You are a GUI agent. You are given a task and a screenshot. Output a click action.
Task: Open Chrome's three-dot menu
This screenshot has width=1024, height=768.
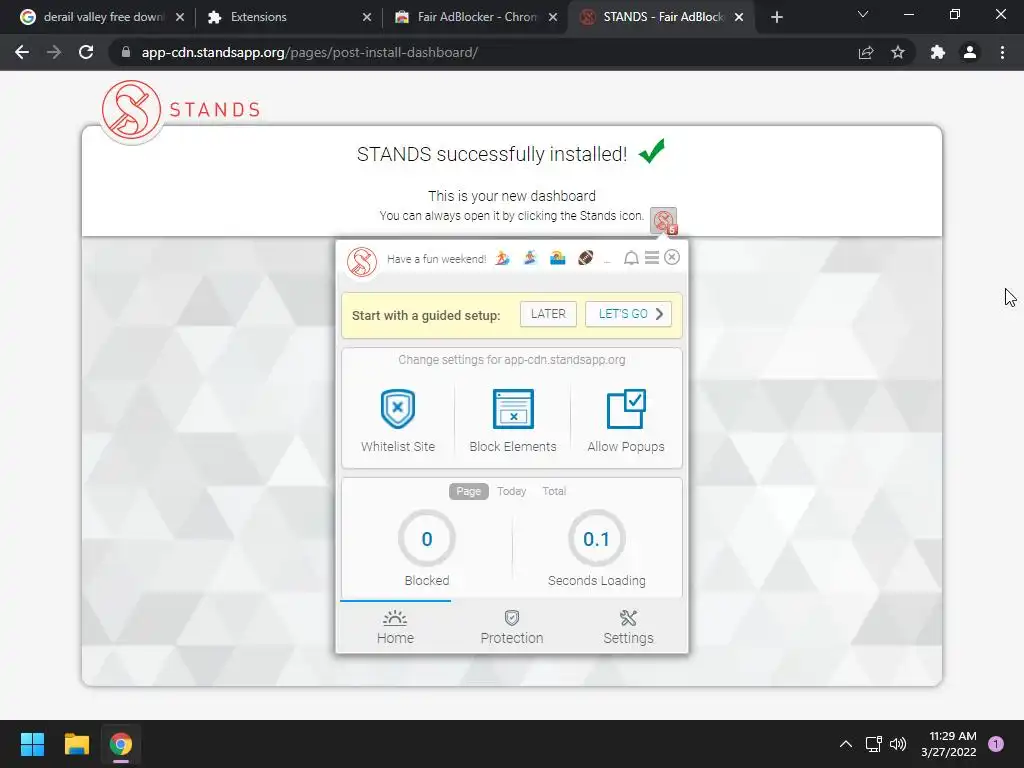point(1002,52)
